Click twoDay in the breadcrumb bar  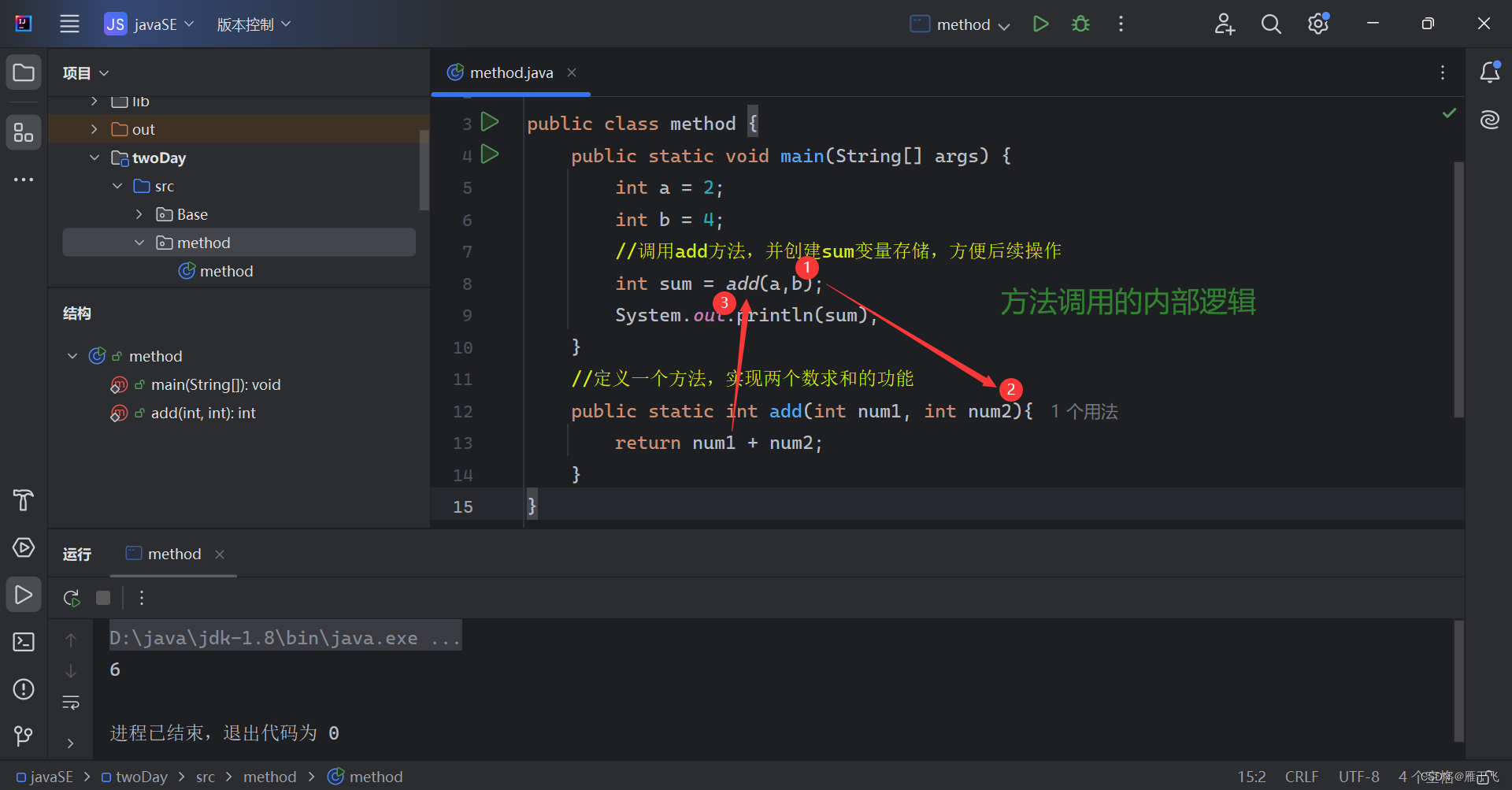coord(135,777)
